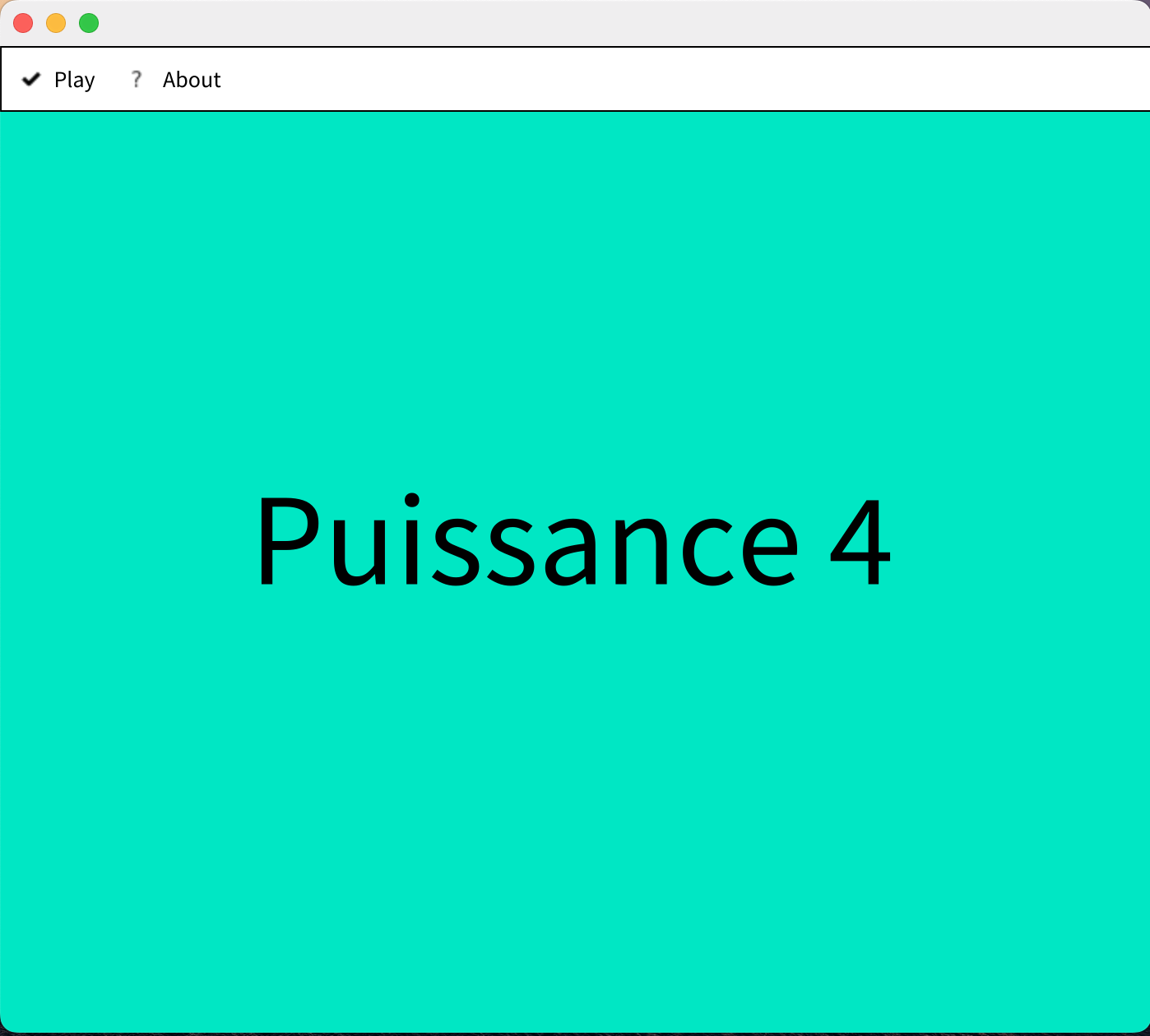The height and width of the screenshot is (1036, 1150).
Task: Close the window with the red button
Action: coord(23,23)
